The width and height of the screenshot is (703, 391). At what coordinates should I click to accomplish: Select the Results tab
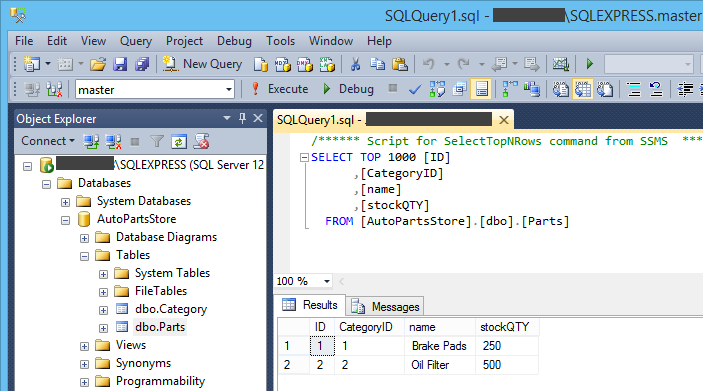tap(310, 305)
